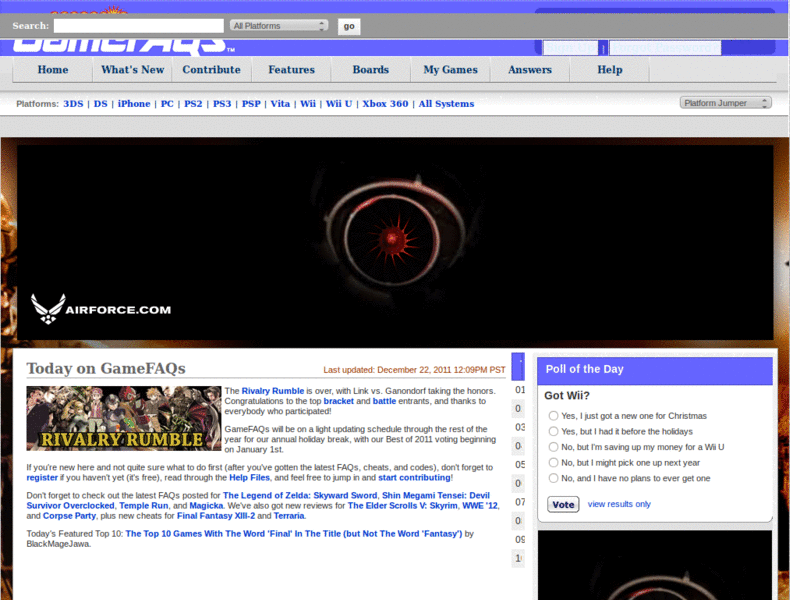Open the WWE '12 review link

pyautogui.click(x=480, y=506)
